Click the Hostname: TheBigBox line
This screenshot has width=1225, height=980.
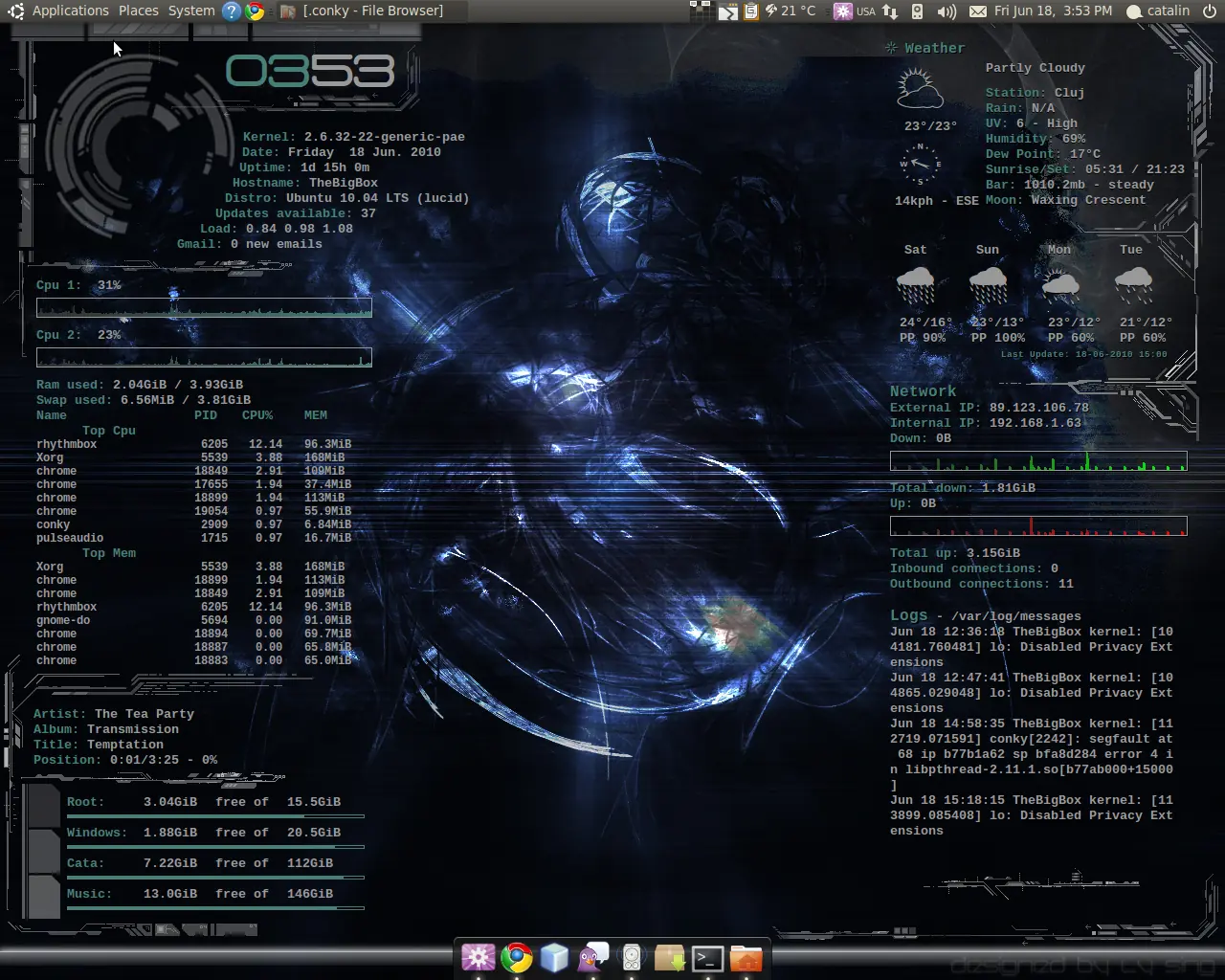(x=305, y=183)
